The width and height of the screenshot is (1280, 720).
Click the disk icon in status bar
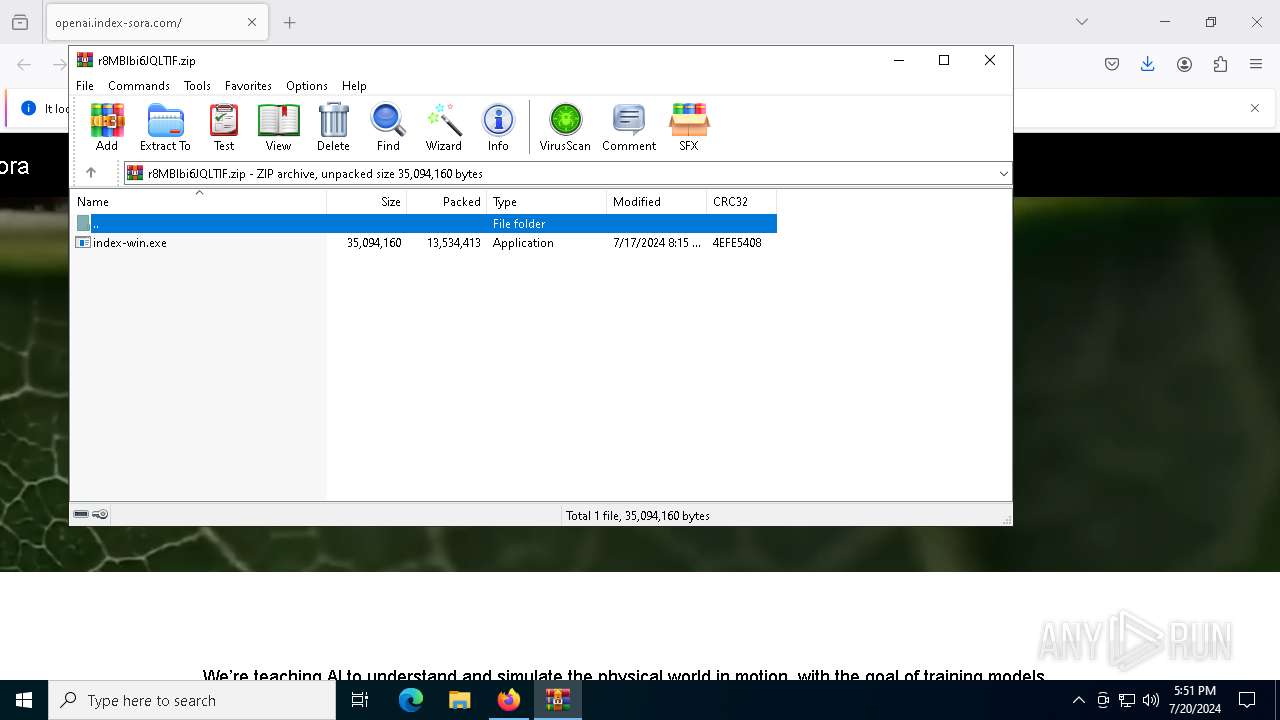pos(81,514)
